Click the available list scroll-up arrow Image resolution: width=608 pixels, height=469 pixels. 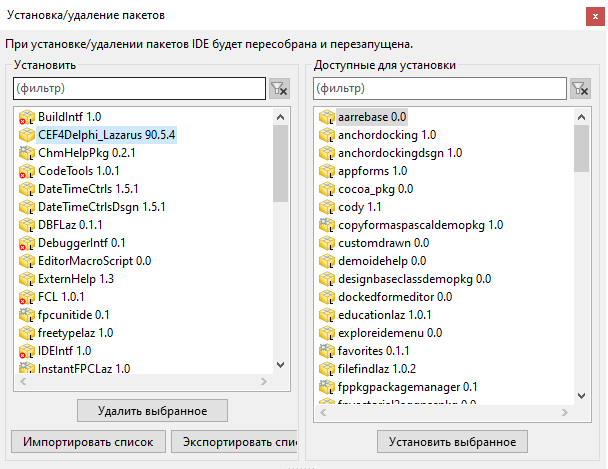[x=581, y=117]
